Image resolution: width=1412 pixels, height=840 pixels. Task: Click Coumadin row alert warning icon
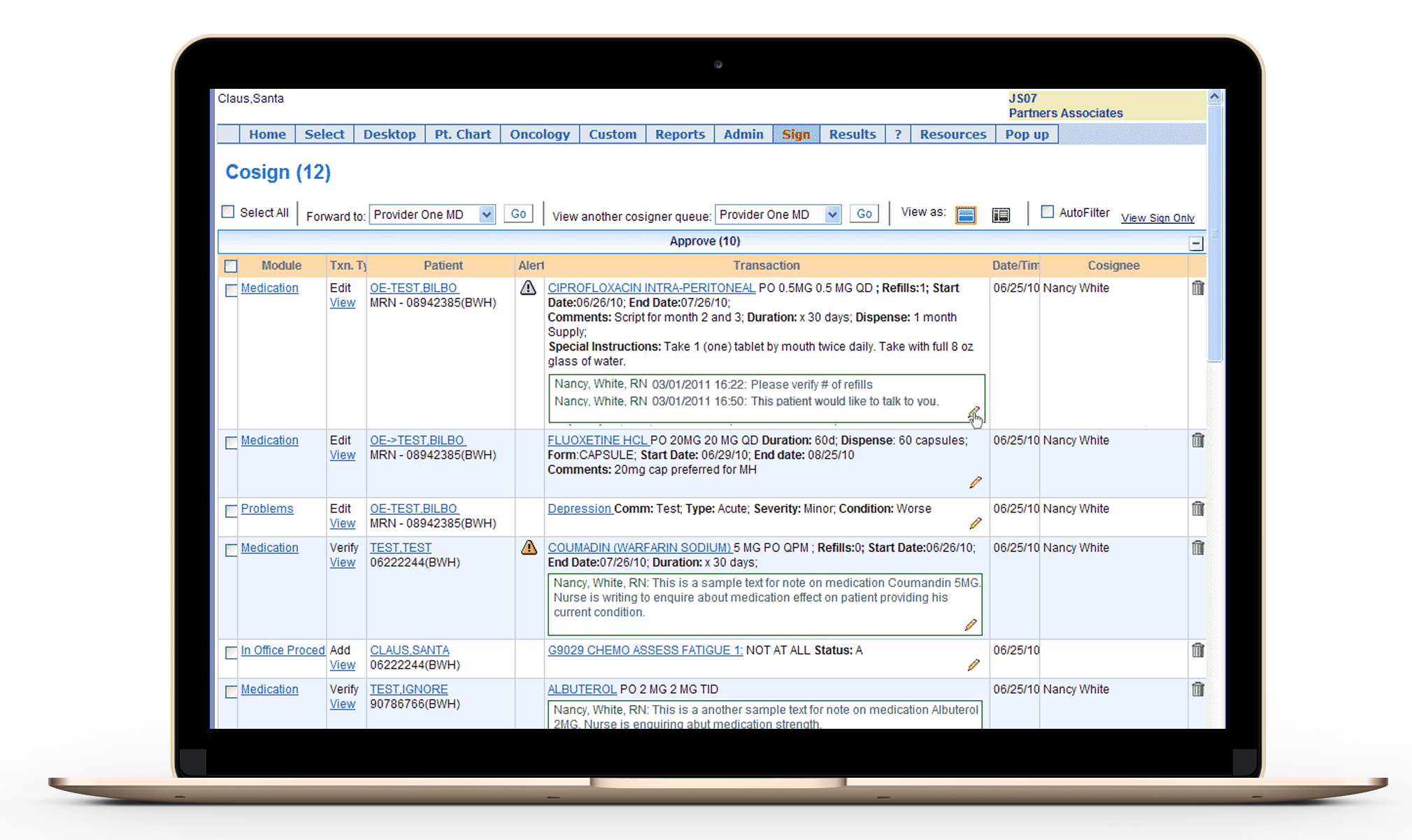click(529, 548)
